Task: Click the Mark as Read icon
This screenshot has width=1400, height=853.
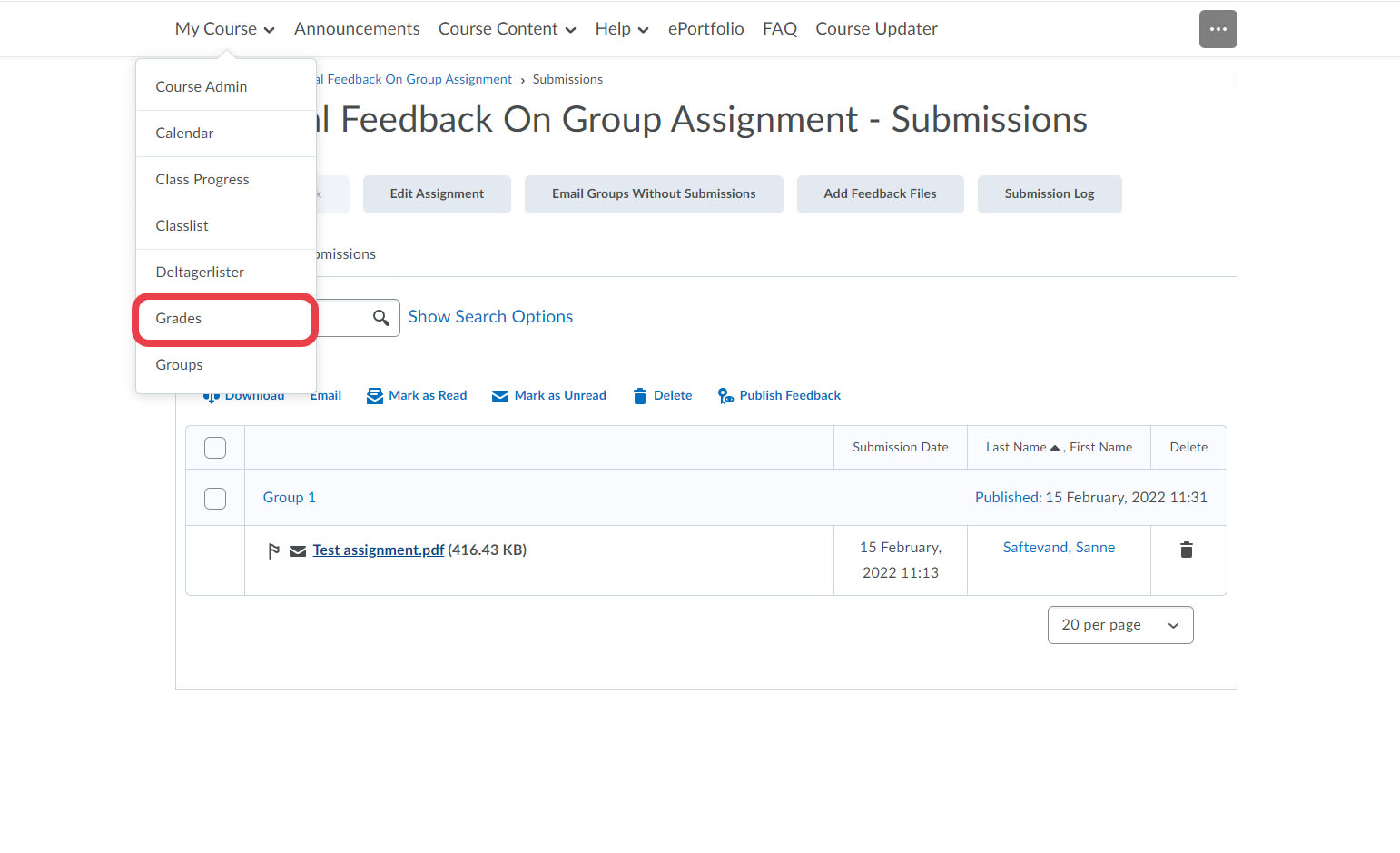Action: tap(374, 396)
